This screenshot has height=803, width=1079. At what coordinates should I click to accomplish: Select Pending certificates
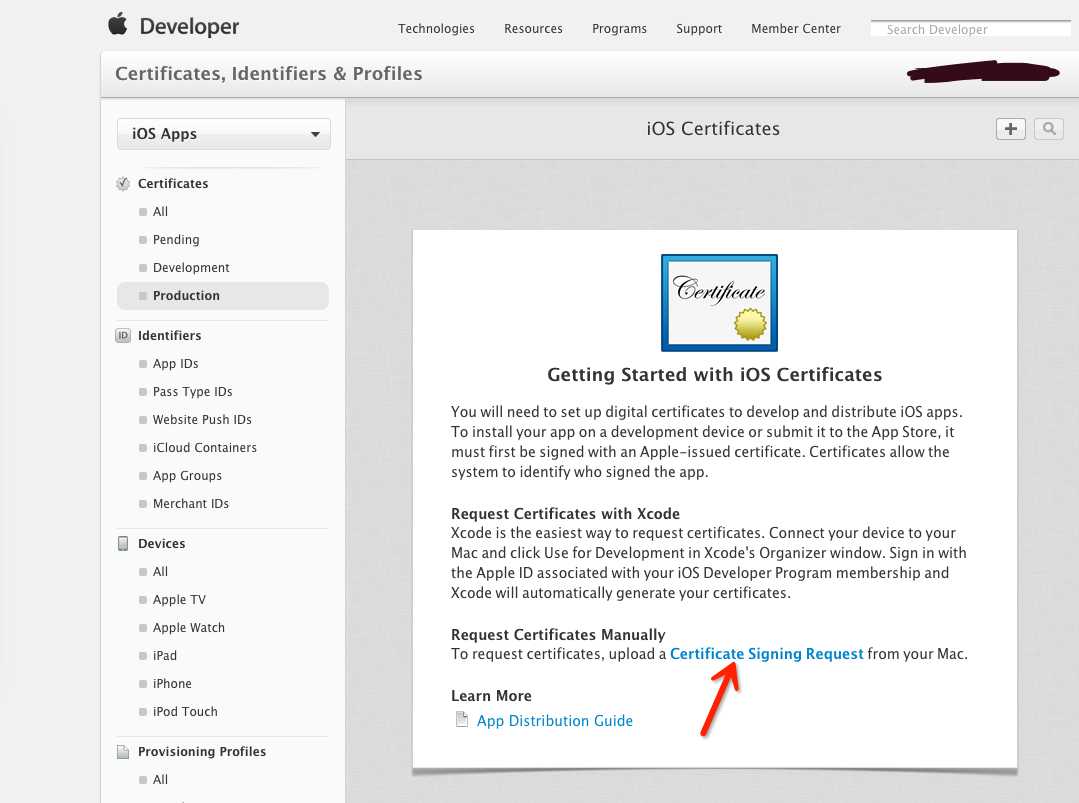[x=176, y=239]
